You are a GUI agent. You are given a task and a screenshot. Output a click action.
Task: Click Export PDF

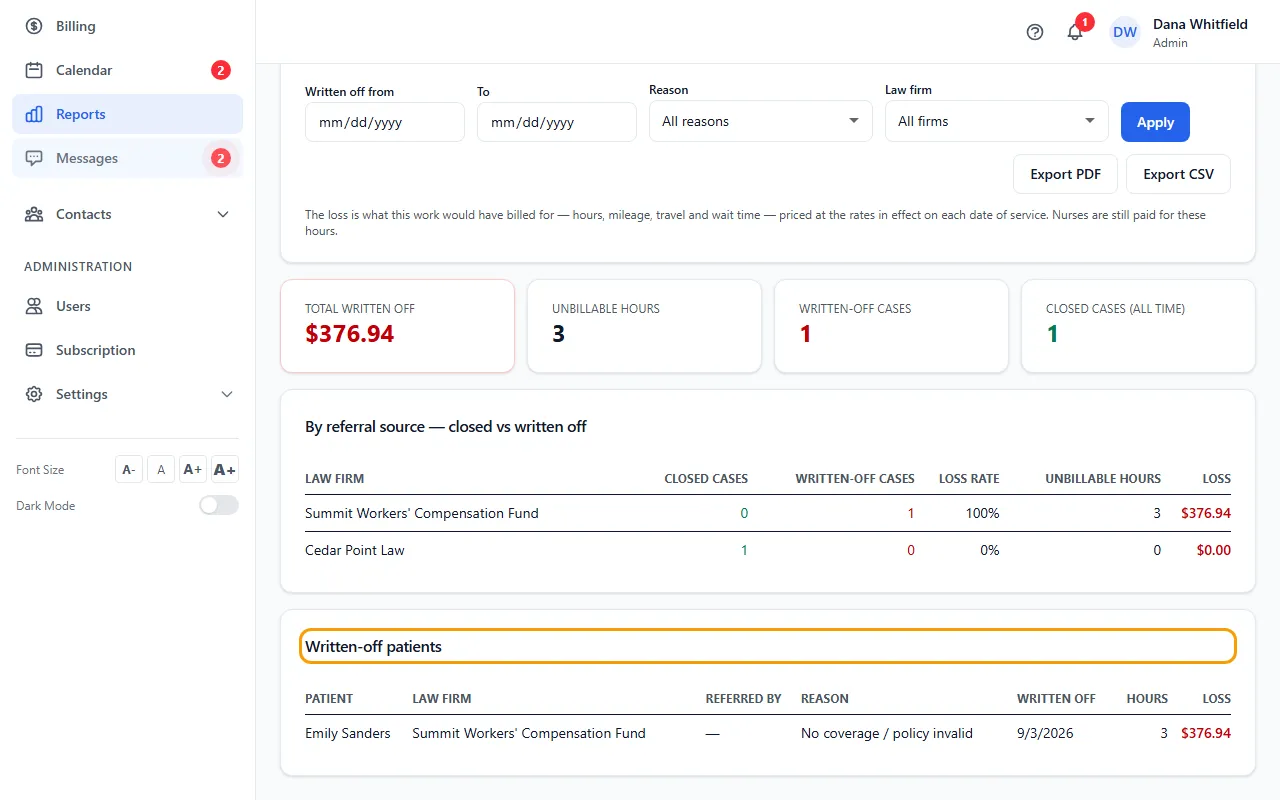1066,174
